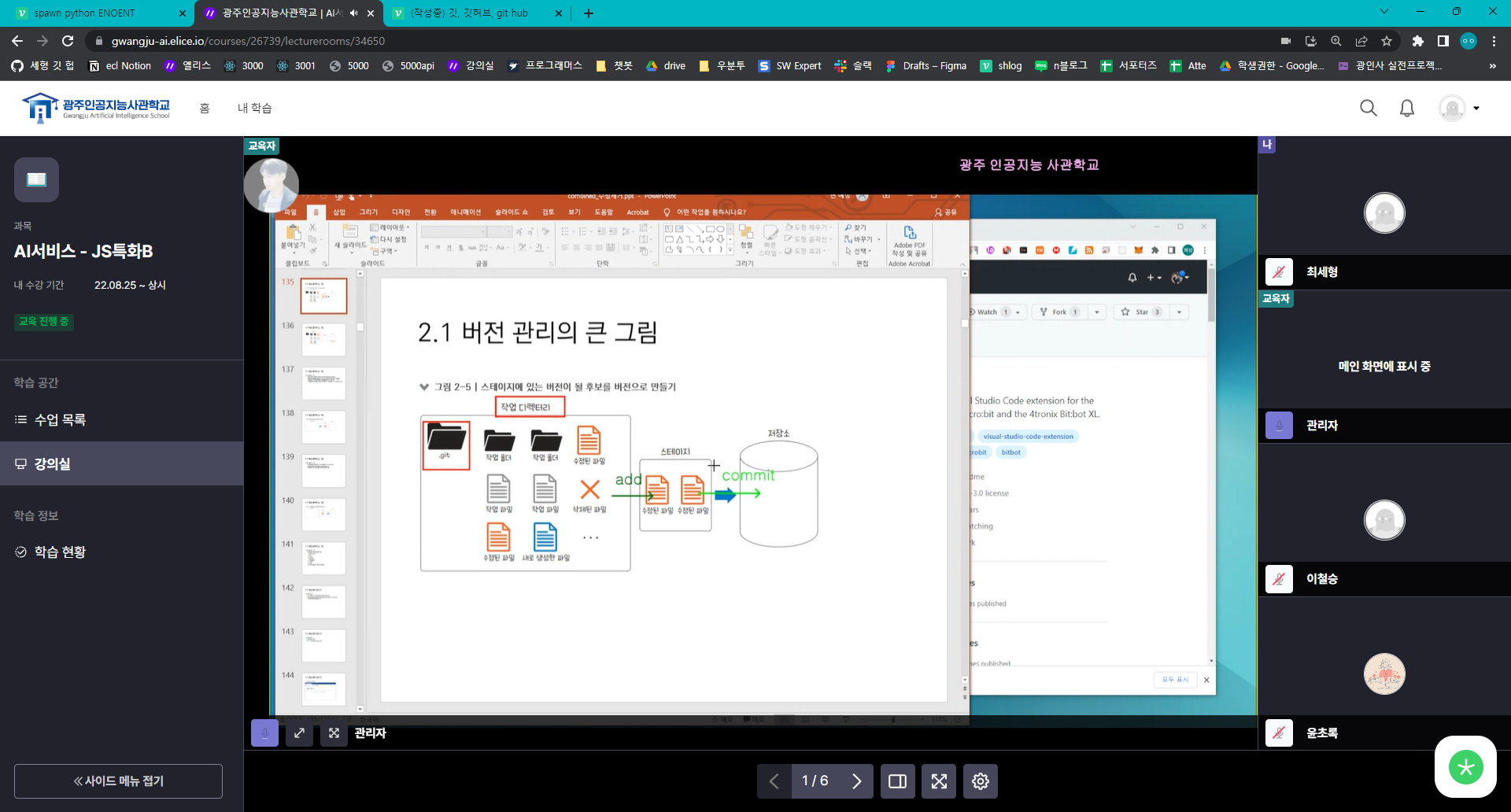Open 프로그래머스 bookmark
Viewport: 1511px width, 812px height.
coord(545,66)
